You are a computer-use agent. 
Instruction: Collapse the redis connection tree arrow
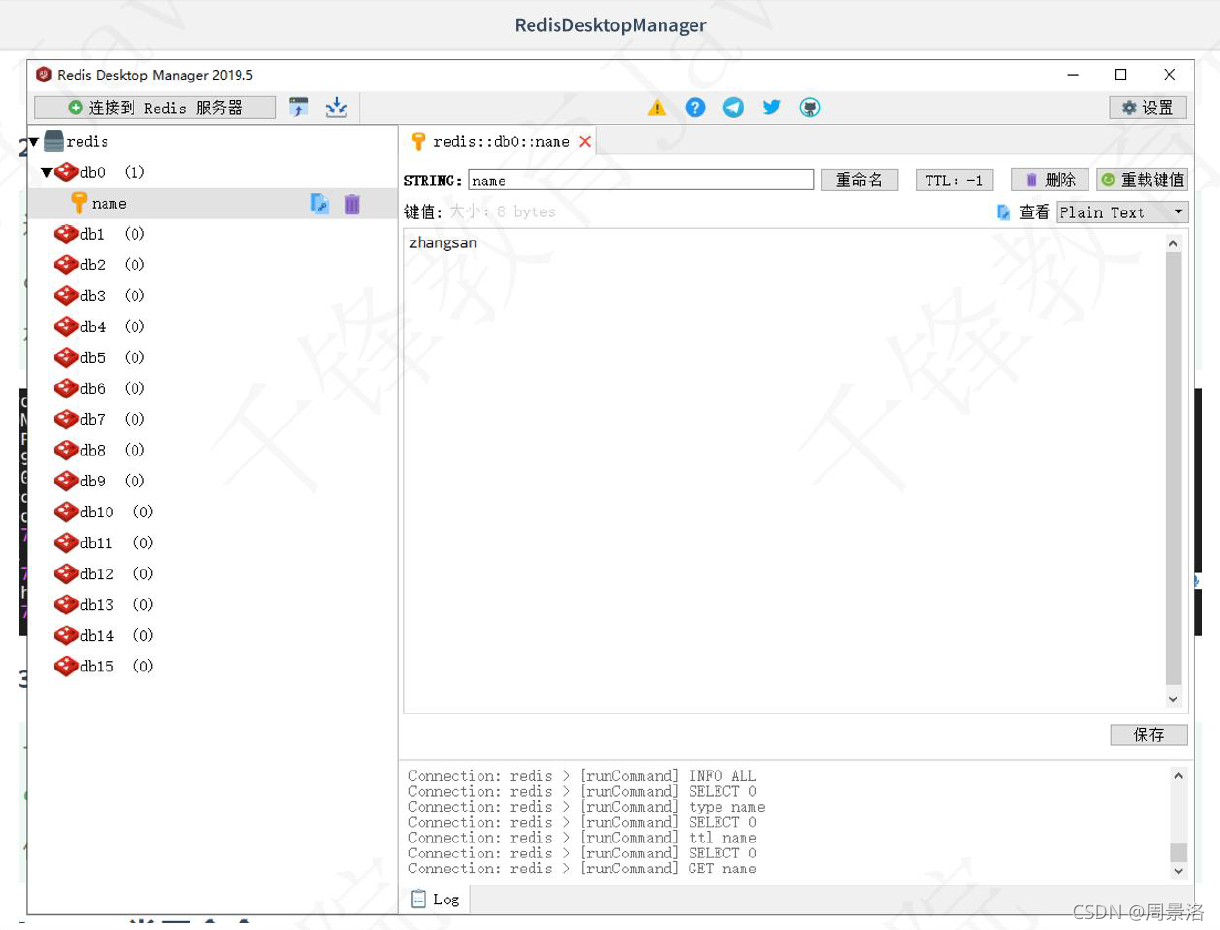click(x=34, y=142)
